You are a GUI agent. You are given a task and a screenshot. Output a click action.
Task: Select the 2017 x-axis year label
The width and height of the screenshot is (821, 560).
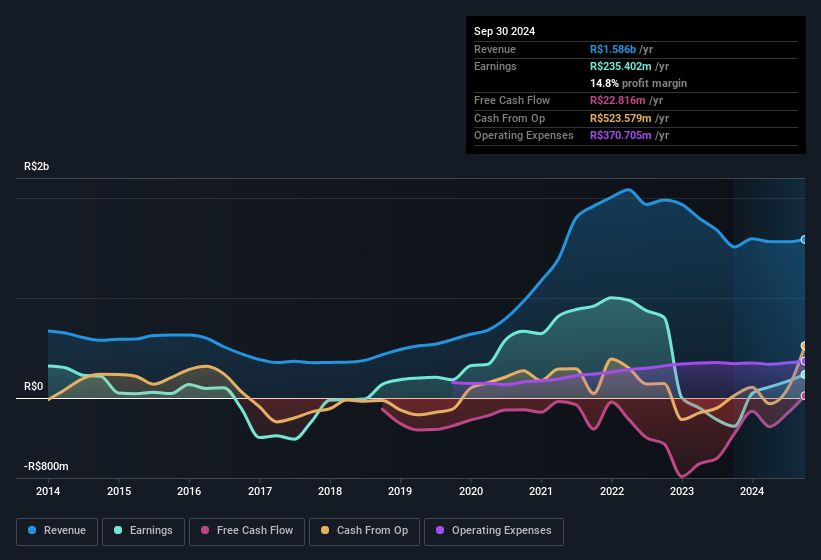[260, 491]
